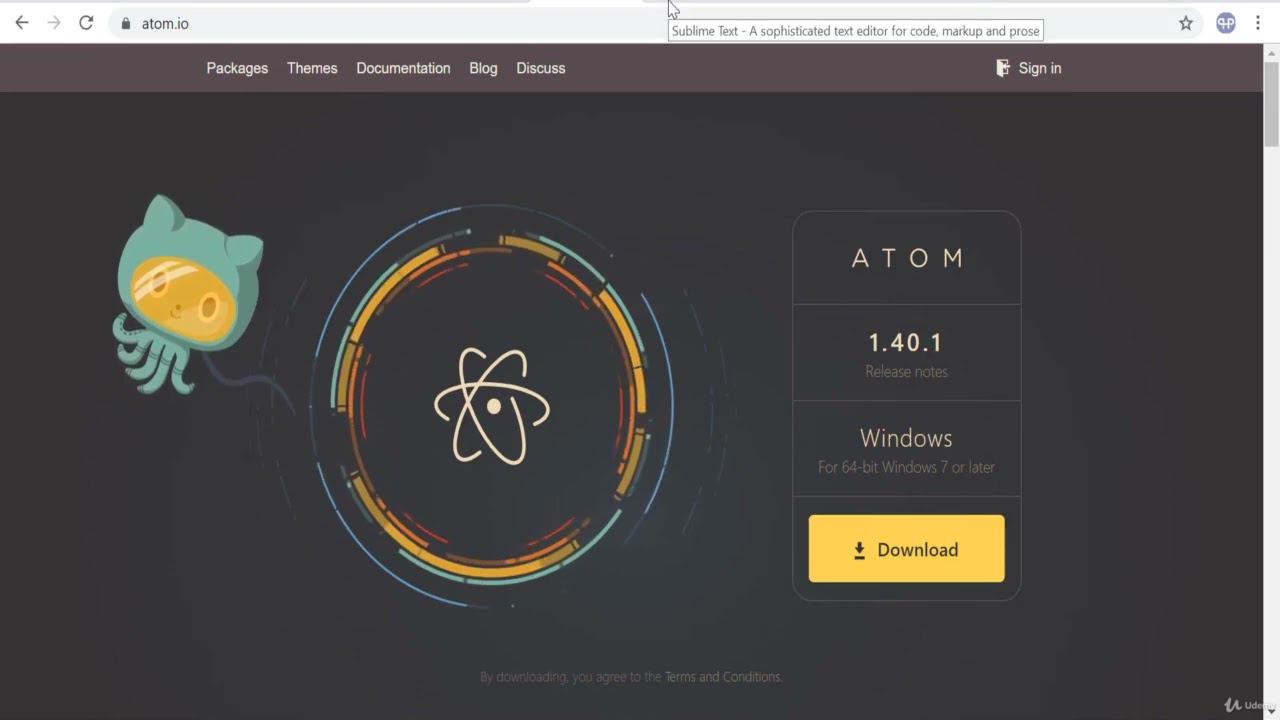
Task: Go back using browser back arrow
Action: tap(22, 23)
